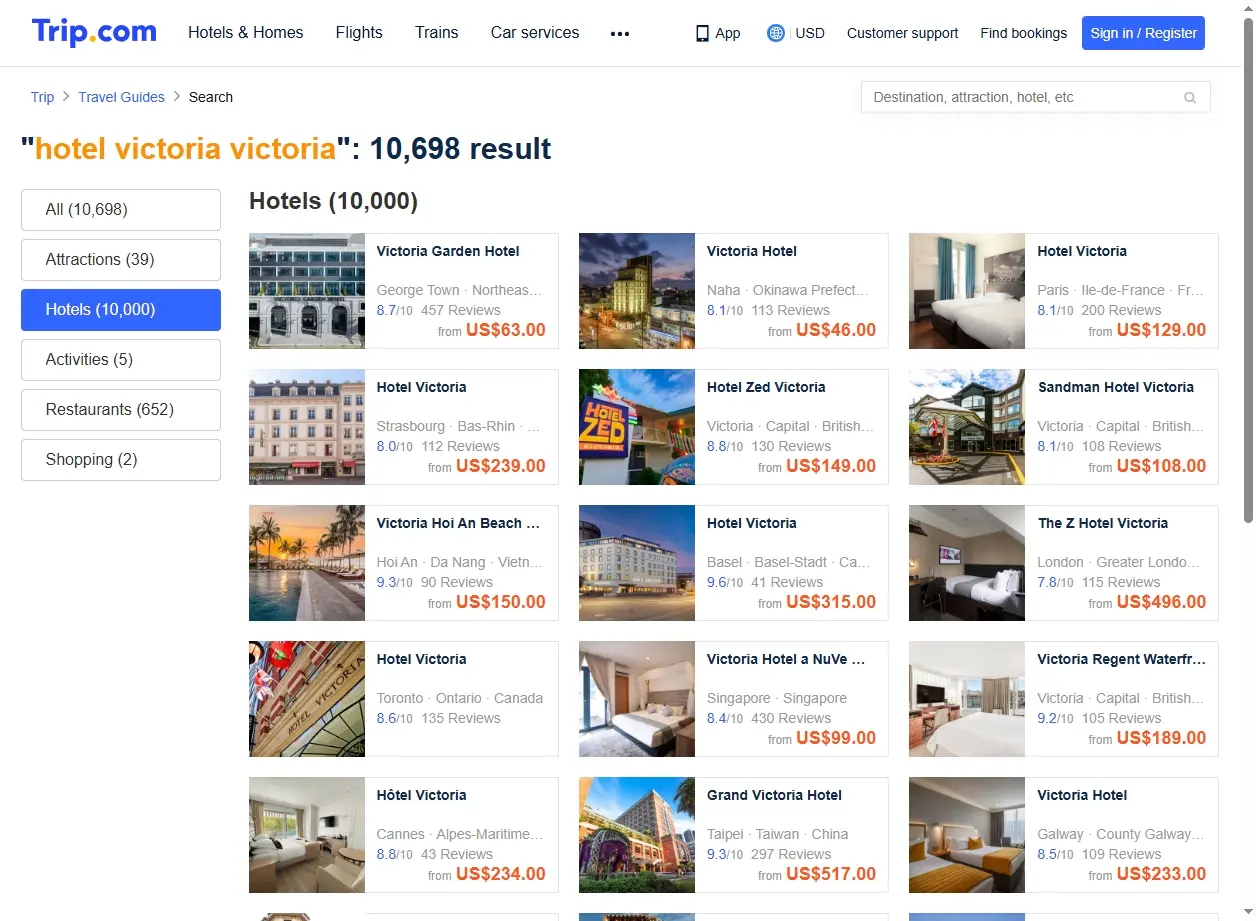Click the search magnifier icon
Image resolution: width=1256 pixels, height=921 pixels.
(x=1190, y=98)
